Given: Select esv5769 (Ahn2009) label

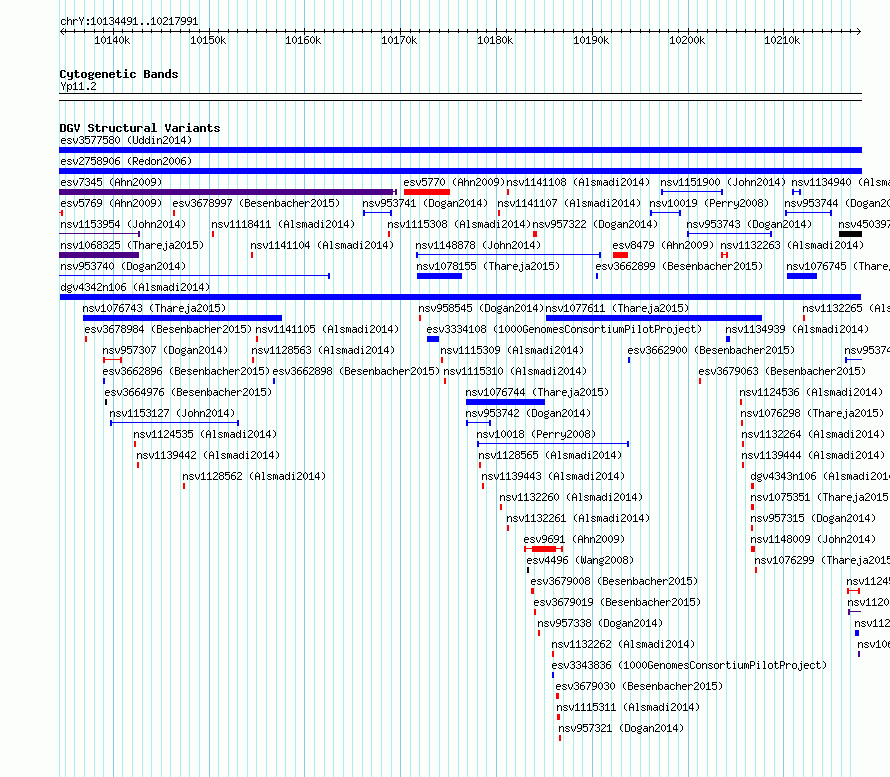Looking at the screenshot, I should [x=111, y=203].
